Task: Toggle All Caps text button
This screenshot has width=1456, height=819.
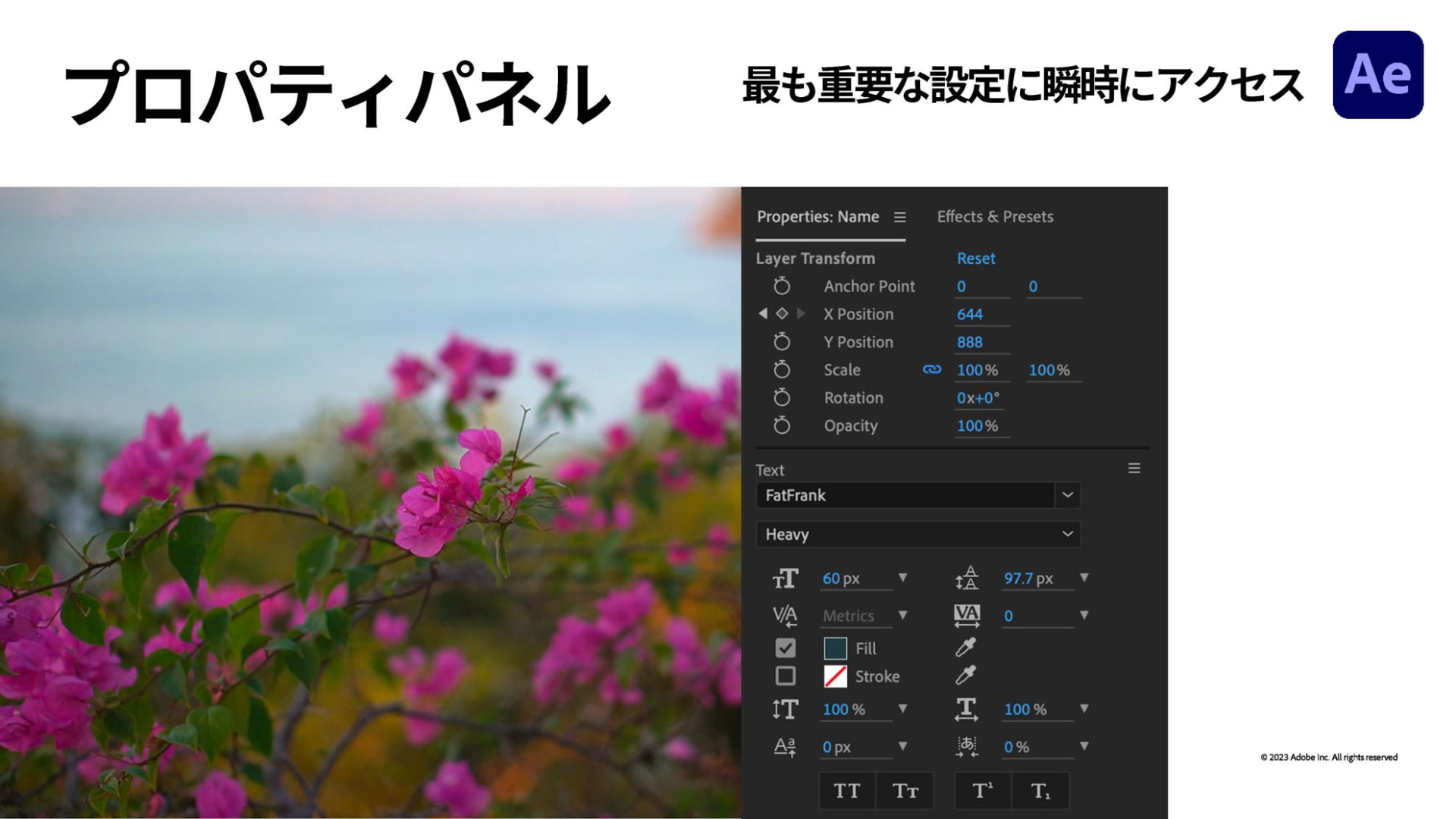Action: click(x=847, y=791)
